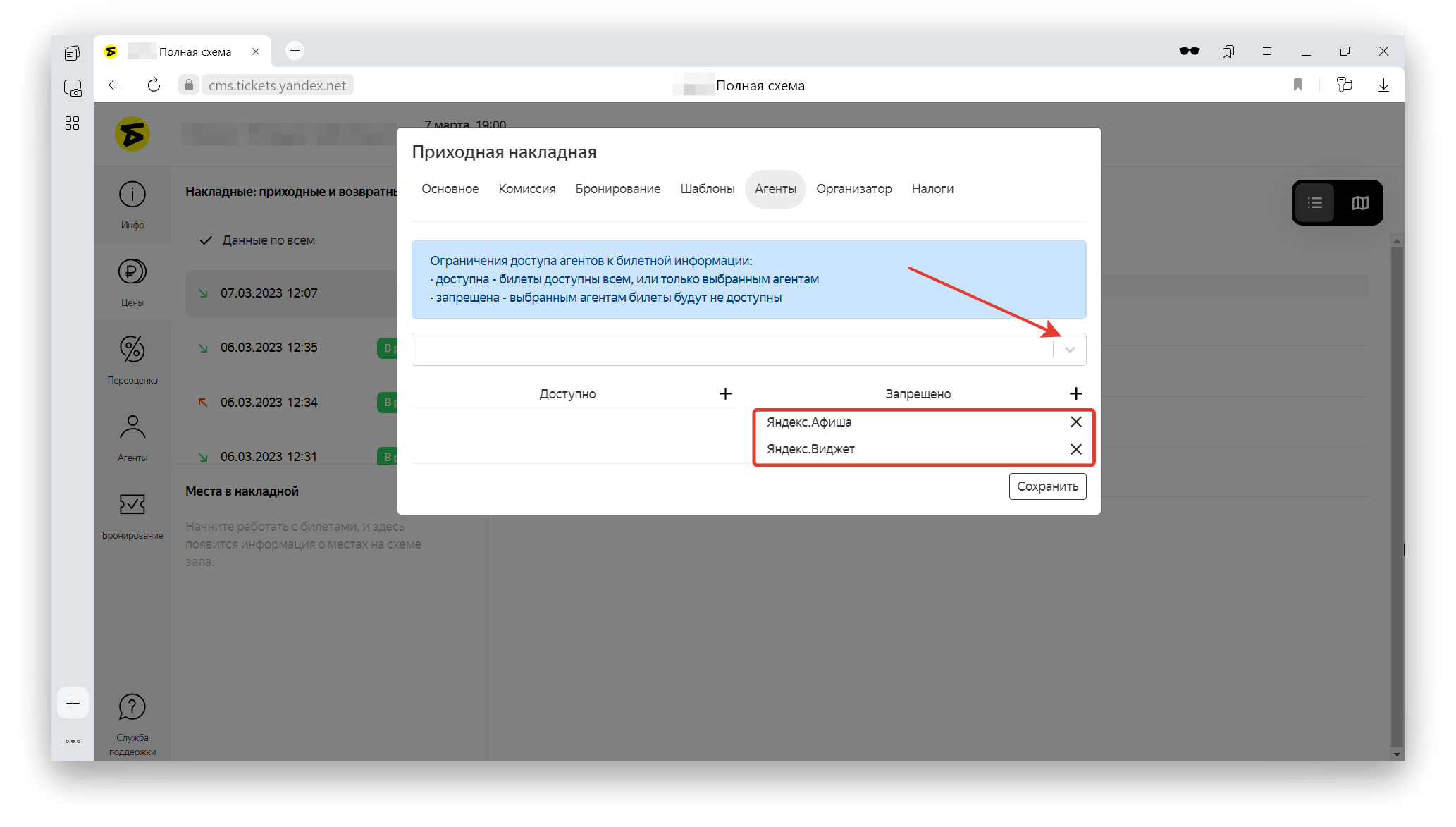The height and width of the screenshot is (827, 1456).
Task: Close the Полная схема tab
Action: coord(256,51)
